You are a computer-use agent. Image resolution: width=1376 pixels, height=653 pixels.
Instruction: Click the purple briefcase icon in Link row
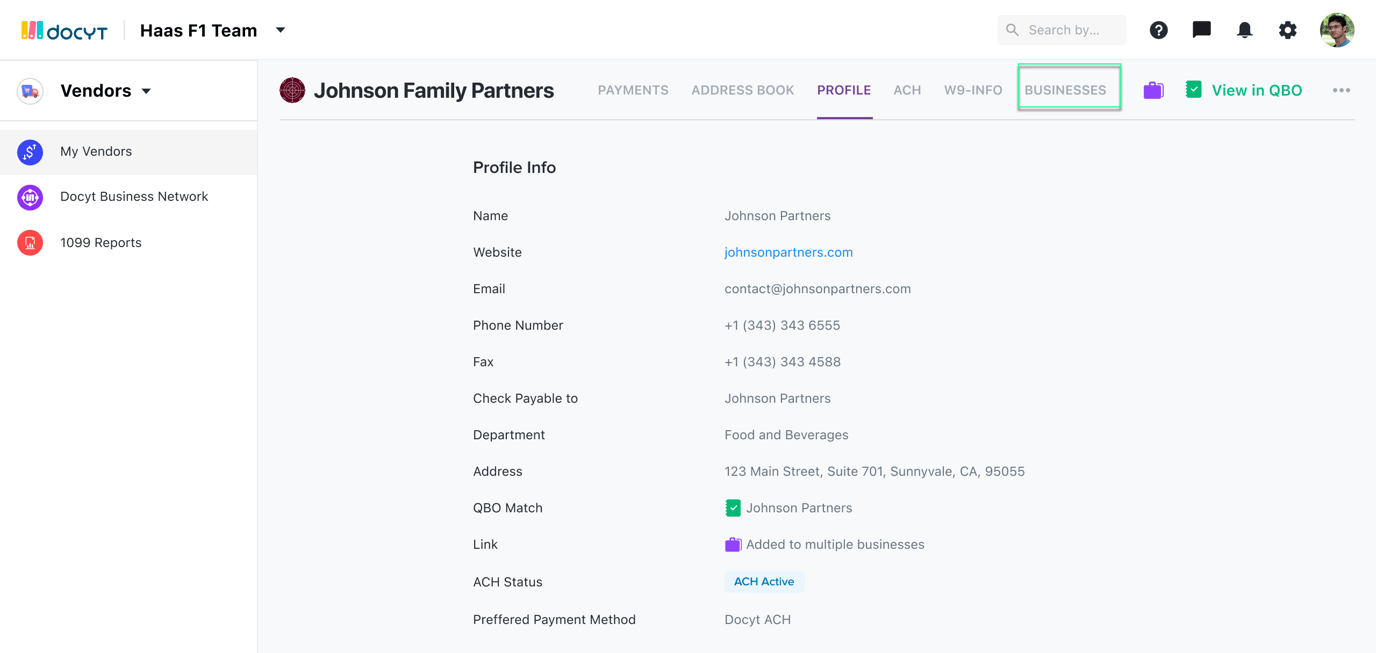pyautogui.click(x=733, y=544)
